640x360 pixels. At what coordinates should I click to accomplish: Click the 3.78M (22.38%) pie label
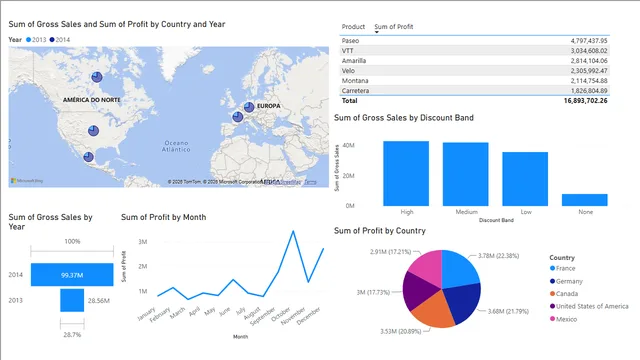(x=498, y=256)
